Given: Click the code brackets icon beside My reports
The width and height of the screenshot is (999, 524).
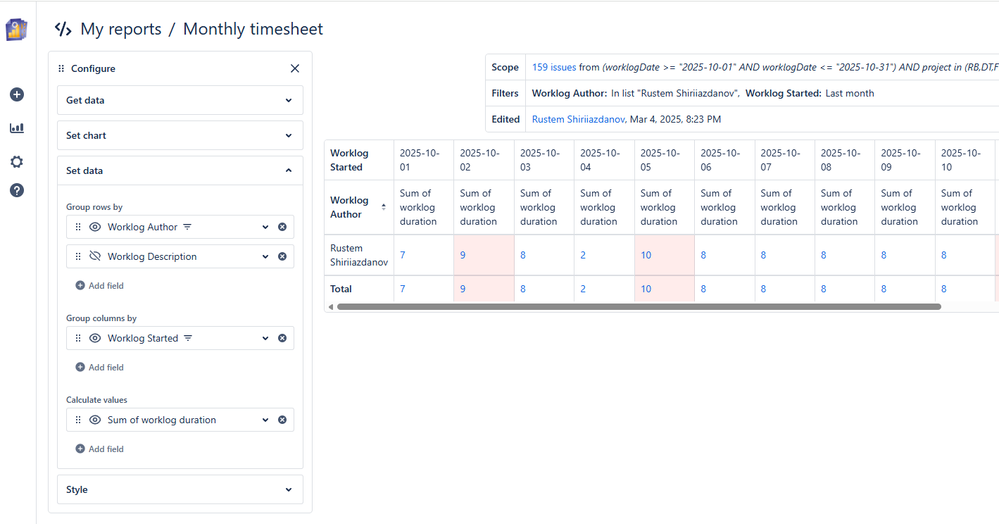Looking at the screenshot, I should click(x=63, y=29).
